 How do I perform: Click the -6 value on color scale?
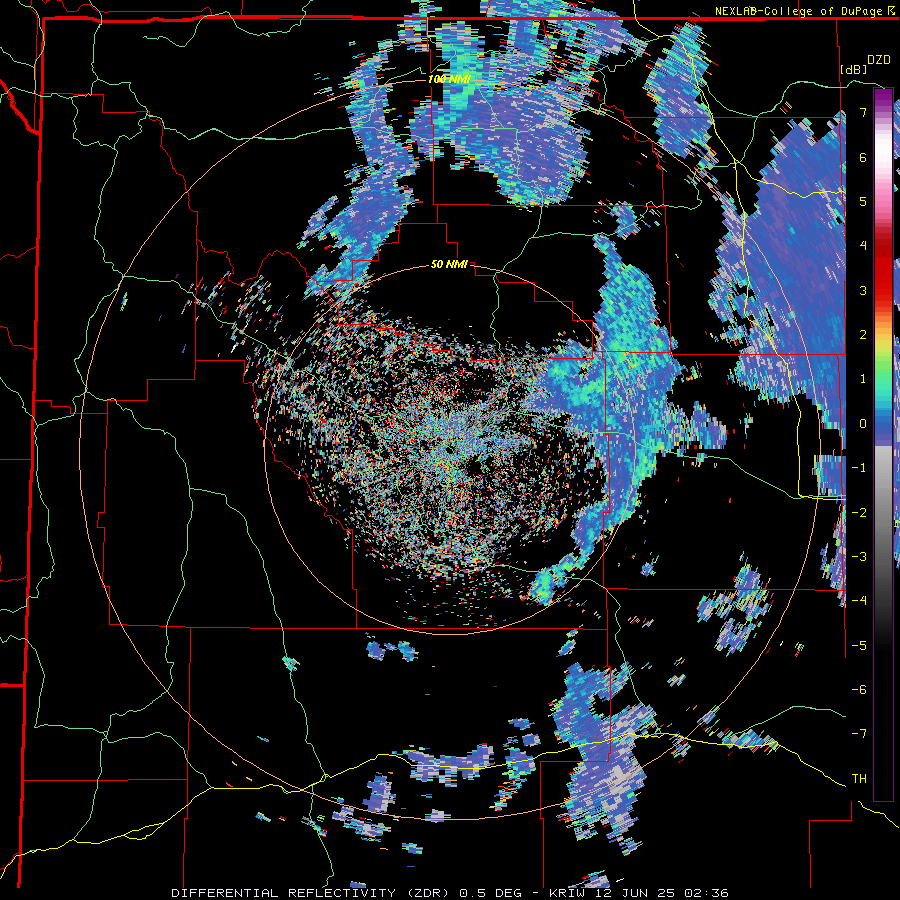(x=859, y=690)
